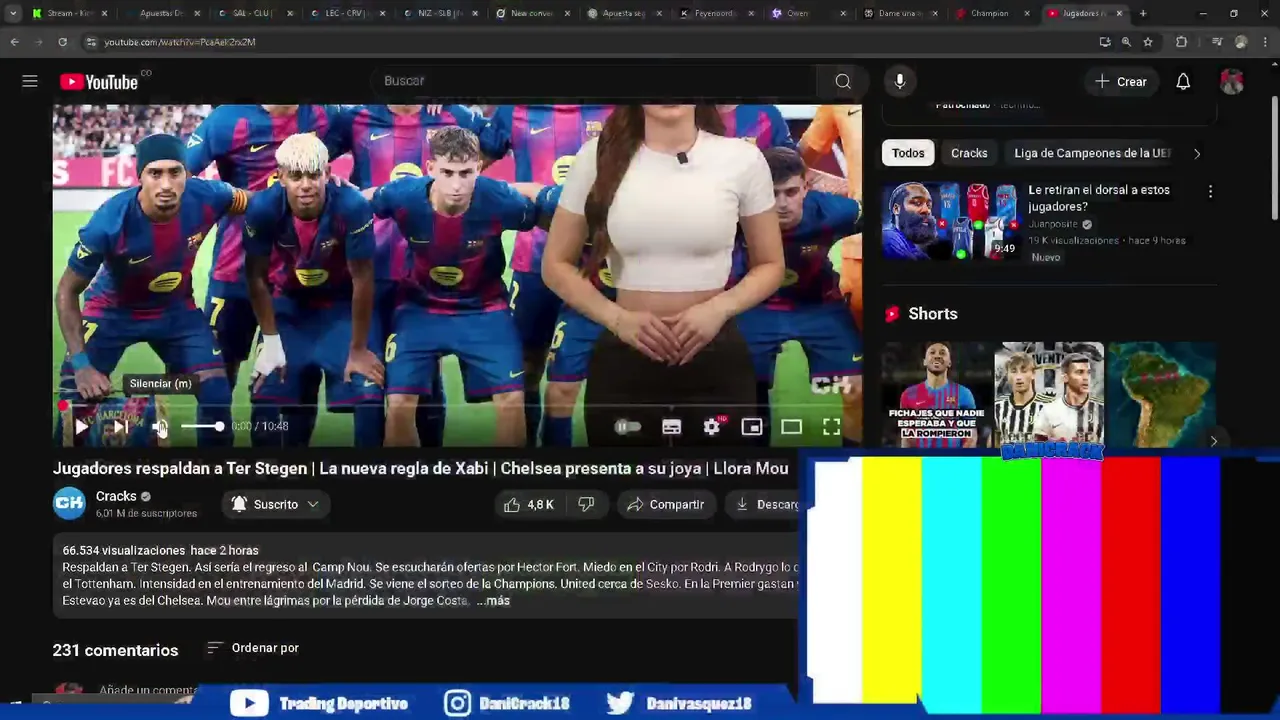Adjust the player volume slider
Image resolution: width=1280 pixels, height=720 pixels.
tap(203, 427)
